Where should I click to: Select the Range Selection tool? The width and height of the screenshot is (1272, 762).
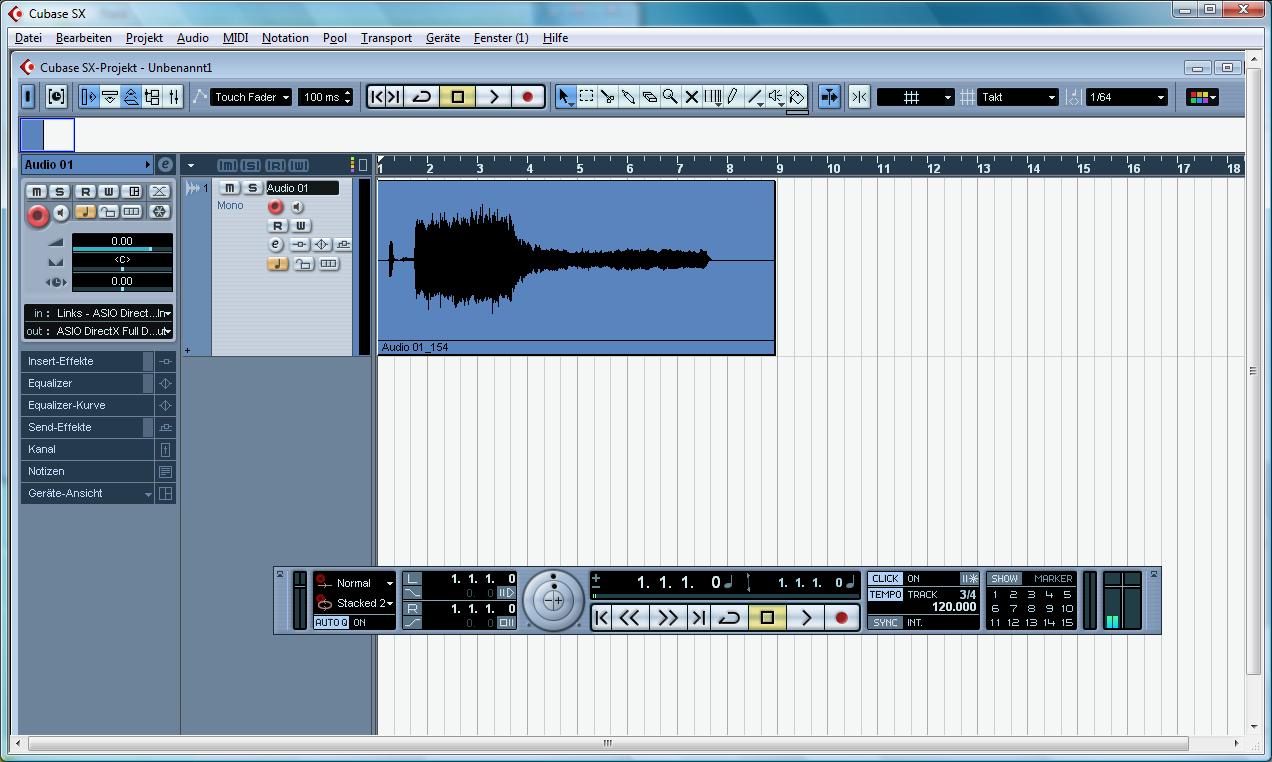click(587, 97)
